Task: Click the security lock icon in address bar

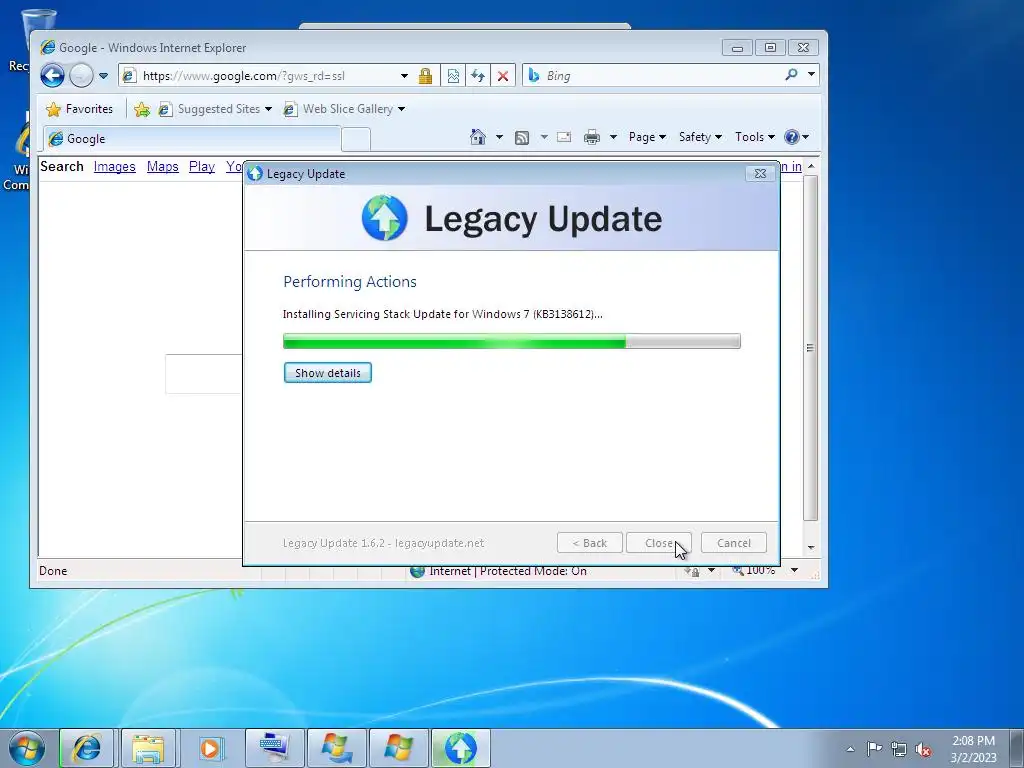Action: tap(425, 76)
